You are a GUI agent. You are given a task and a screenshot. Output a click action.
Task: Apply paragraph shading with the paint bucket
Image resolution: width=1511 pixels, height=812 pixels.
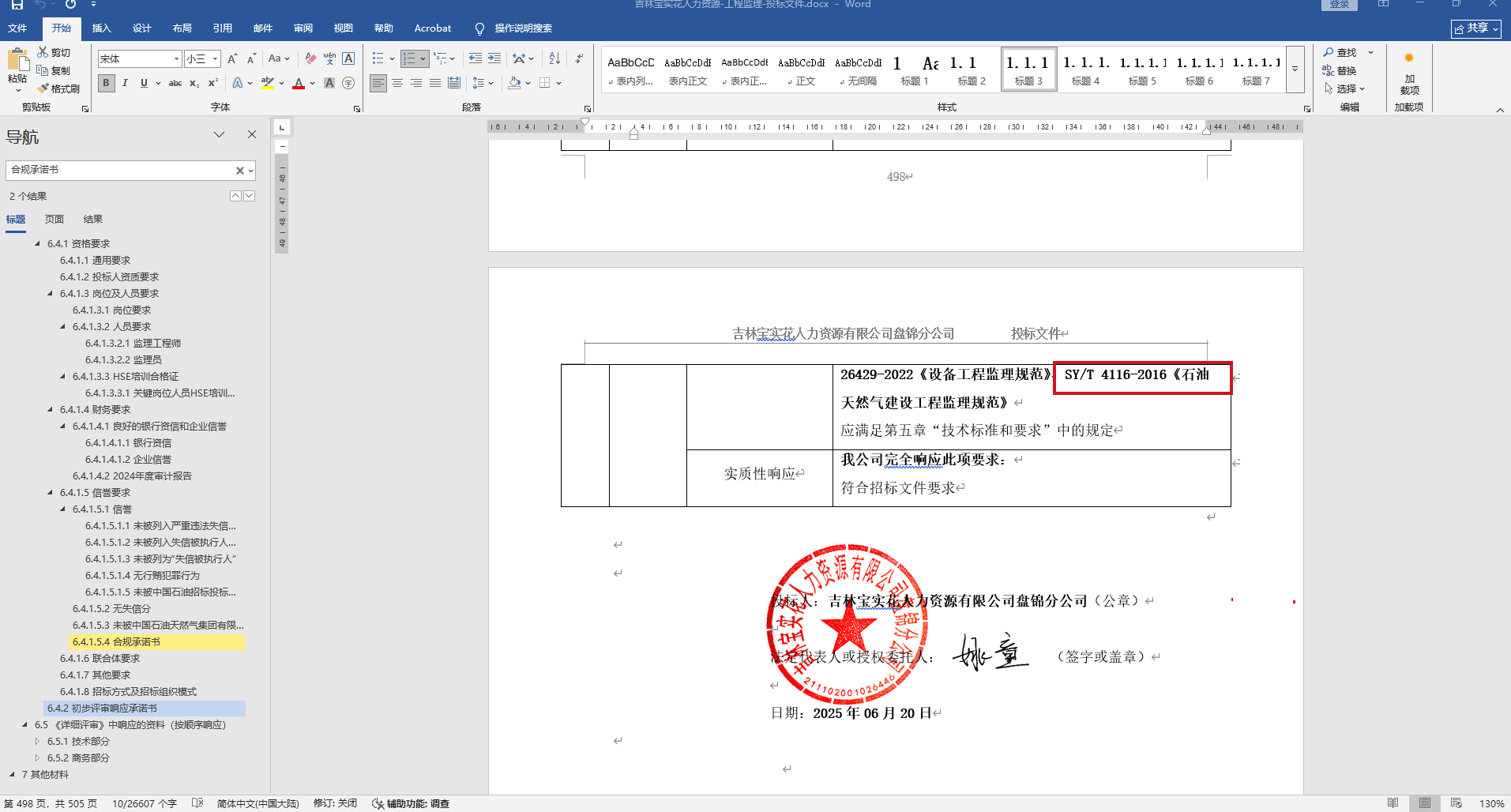[515, 83]
